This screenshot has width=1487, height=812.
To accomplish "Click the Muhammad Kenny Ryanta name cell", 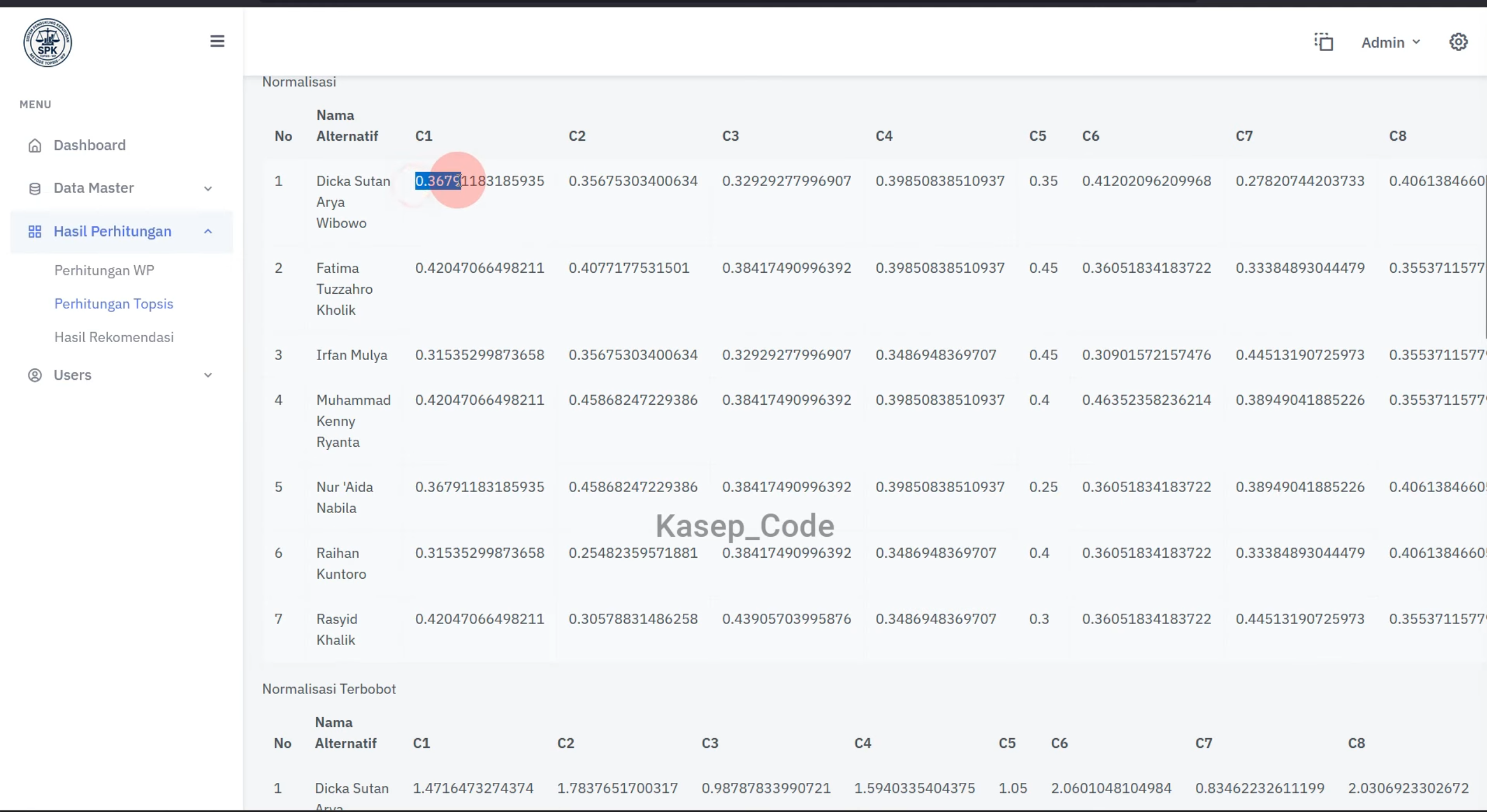I will click(353, 421).
